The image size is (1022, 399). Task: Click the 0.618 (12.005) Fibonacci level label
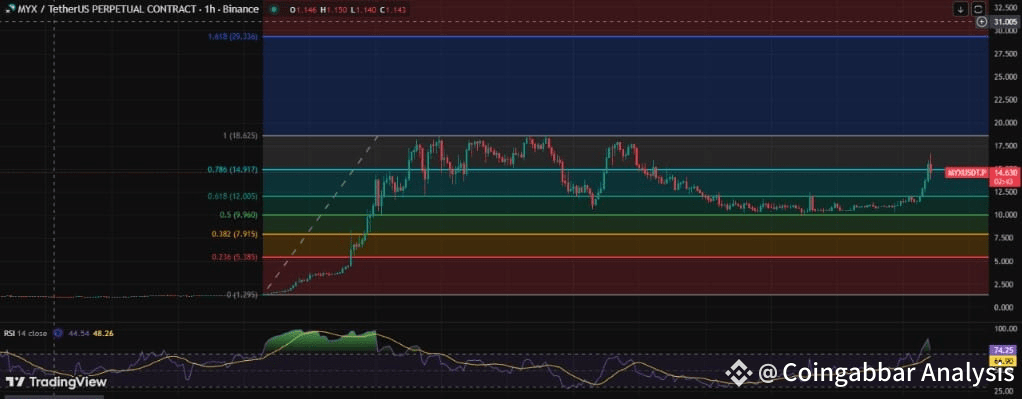233,196
